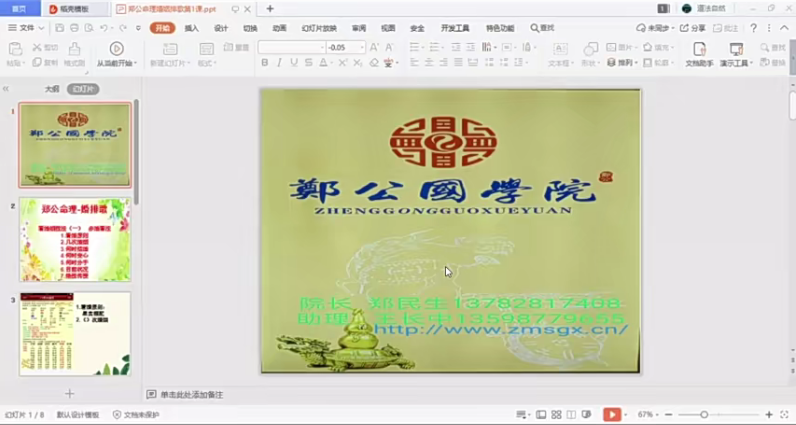Select slide 2 thumbnail
The width and height of the screenshot is (796, 425).
tap(75, 239)
